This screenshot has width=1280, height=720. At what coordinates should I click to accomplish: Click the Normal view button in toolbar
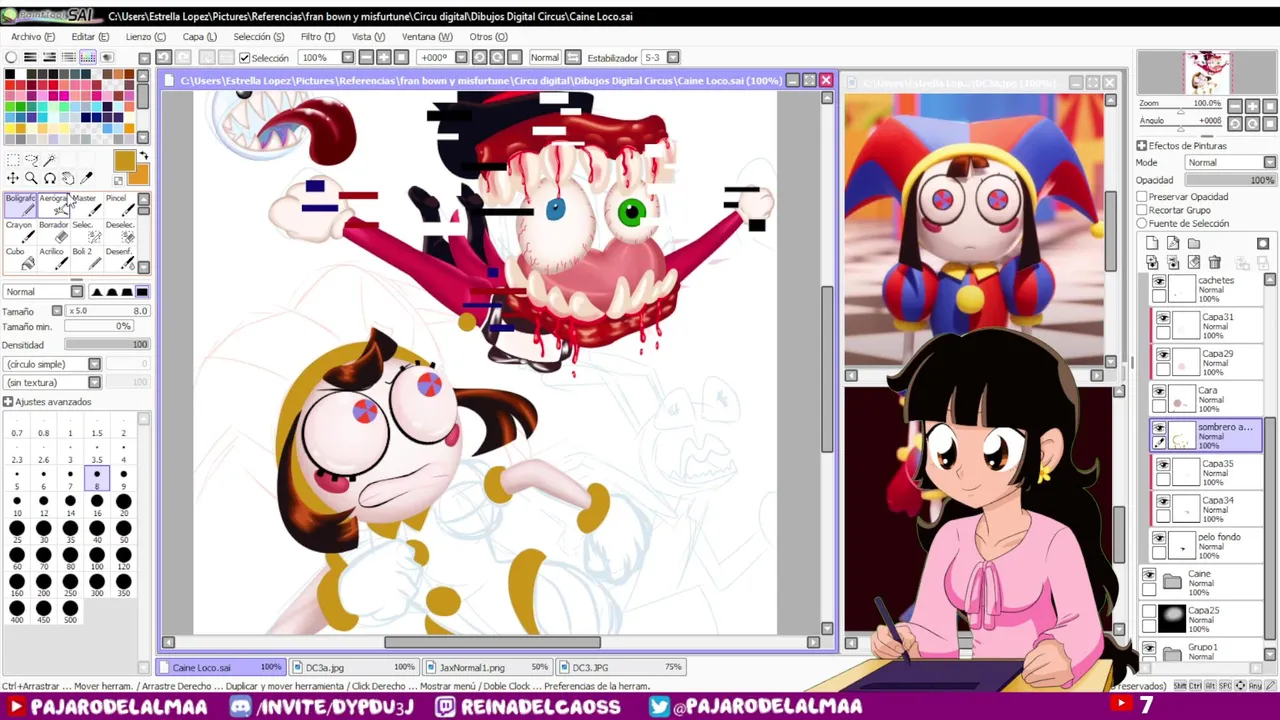545,58
